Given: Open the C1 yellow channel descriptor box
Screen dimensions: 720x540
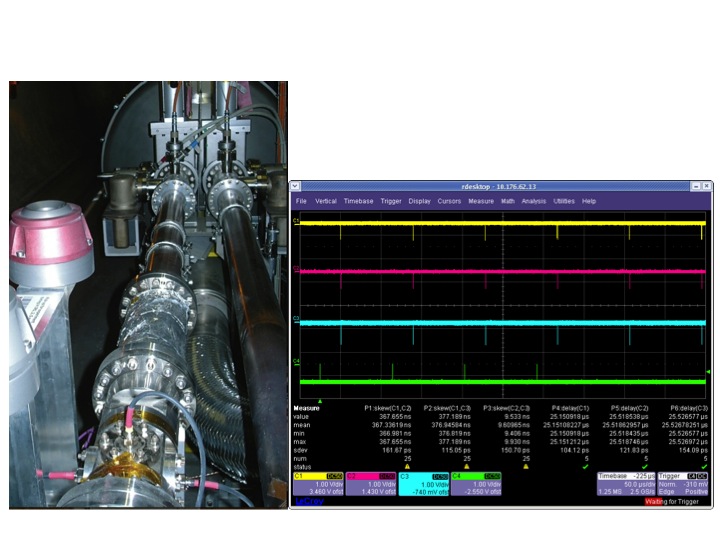Looking at the screenshot, I should point(318,484).
